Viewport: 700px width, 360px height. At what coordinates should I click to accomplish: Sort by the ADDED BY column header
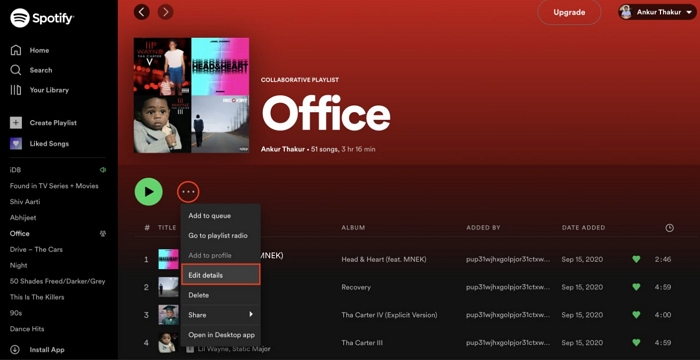tap(483, 228)
